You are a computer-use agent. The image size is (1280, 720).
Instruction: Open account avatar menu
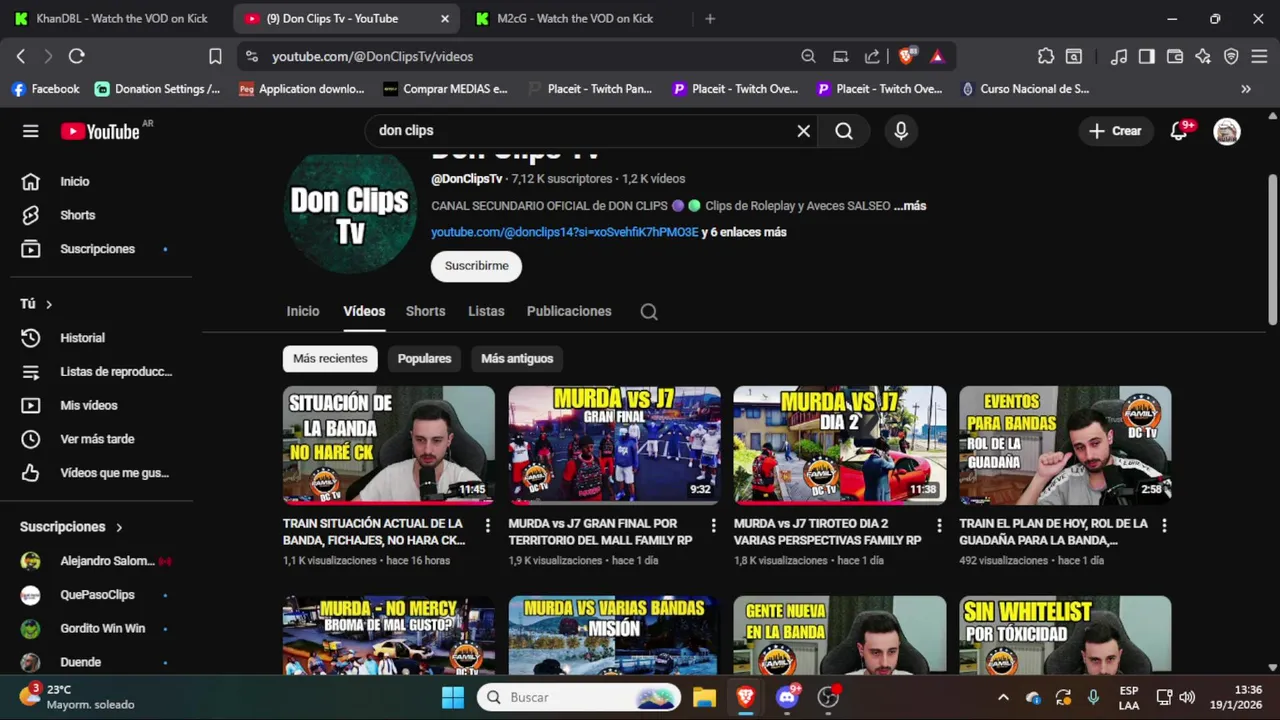1227,131
